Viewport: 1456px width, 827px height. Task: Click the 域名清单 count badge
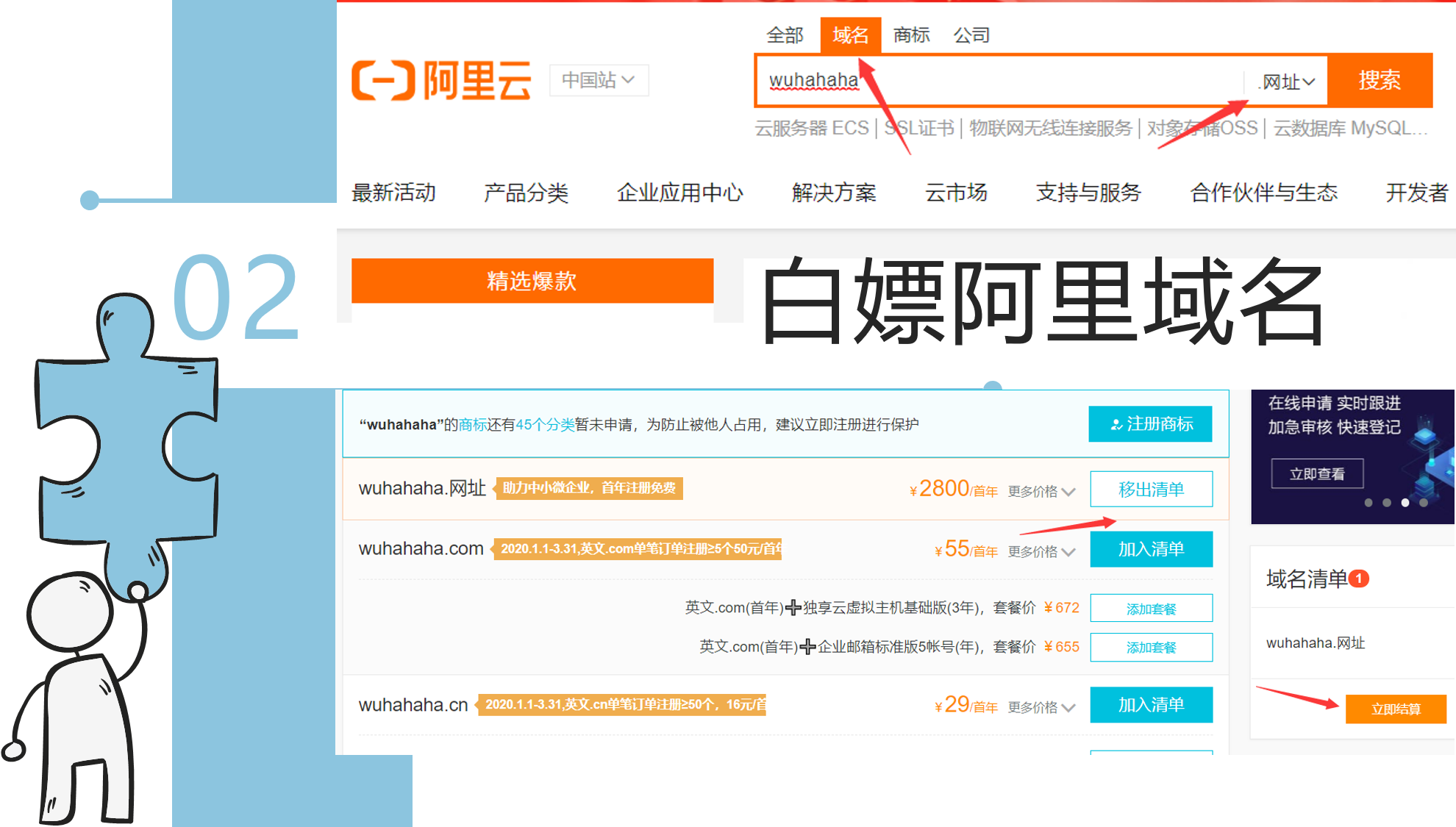[x=1360, y=579]
